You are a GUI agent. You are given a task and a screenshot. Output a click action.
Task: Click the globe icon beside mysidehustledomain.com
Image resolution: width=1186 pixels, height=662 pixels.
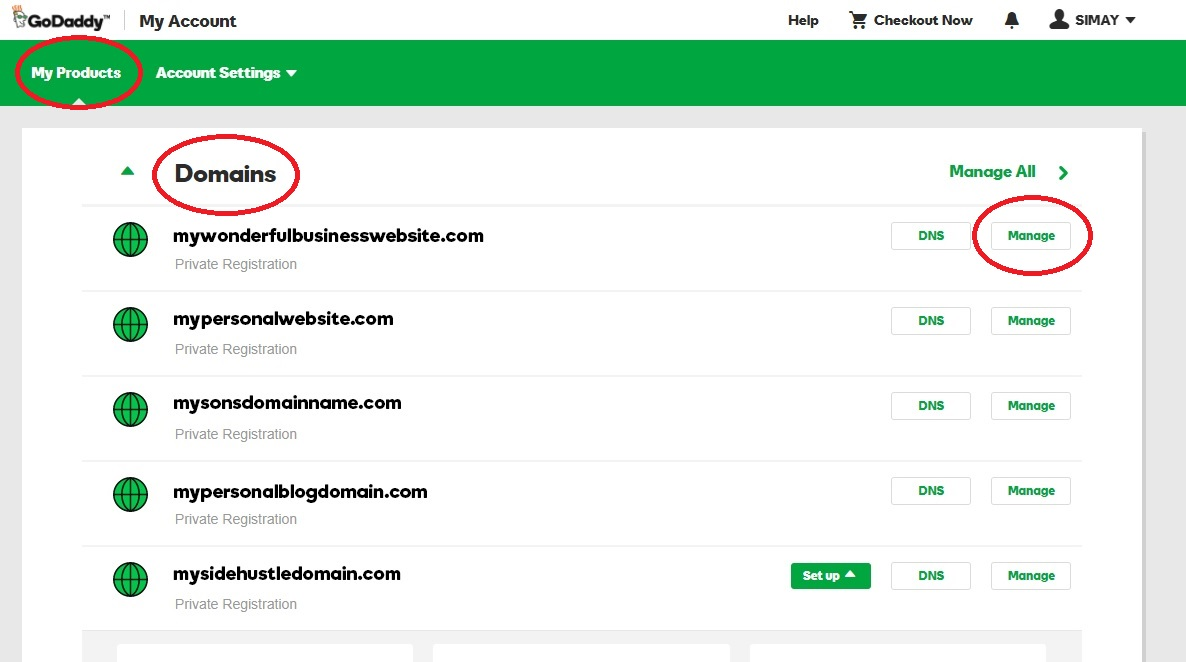[130, 579]
